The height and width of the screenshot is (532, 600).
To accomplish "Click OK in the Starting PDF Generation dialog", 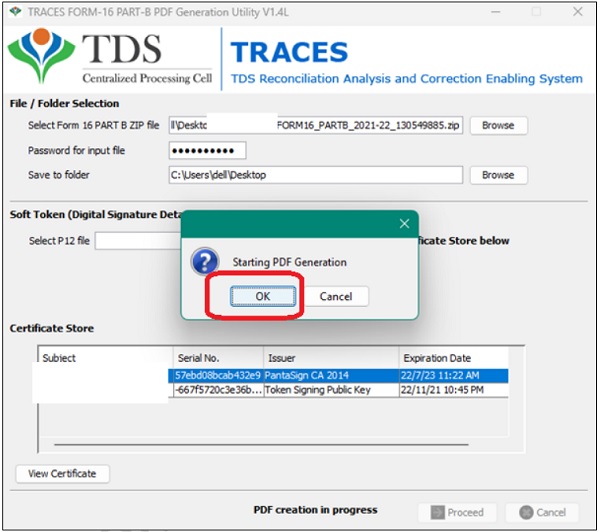I will 262,297.
